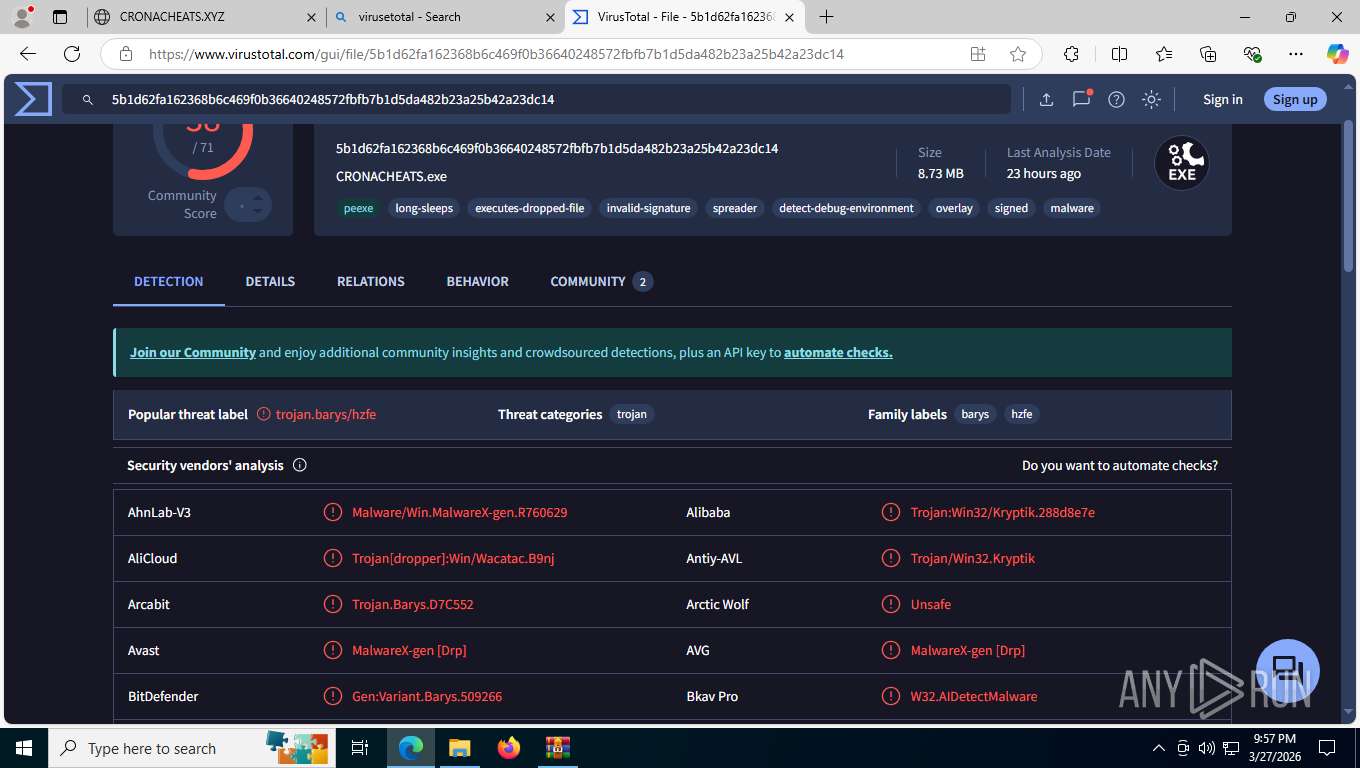Viewport: 1360px width, 768px height.
Task: Open the RELATIONS tab
Action: coord(371,282)
